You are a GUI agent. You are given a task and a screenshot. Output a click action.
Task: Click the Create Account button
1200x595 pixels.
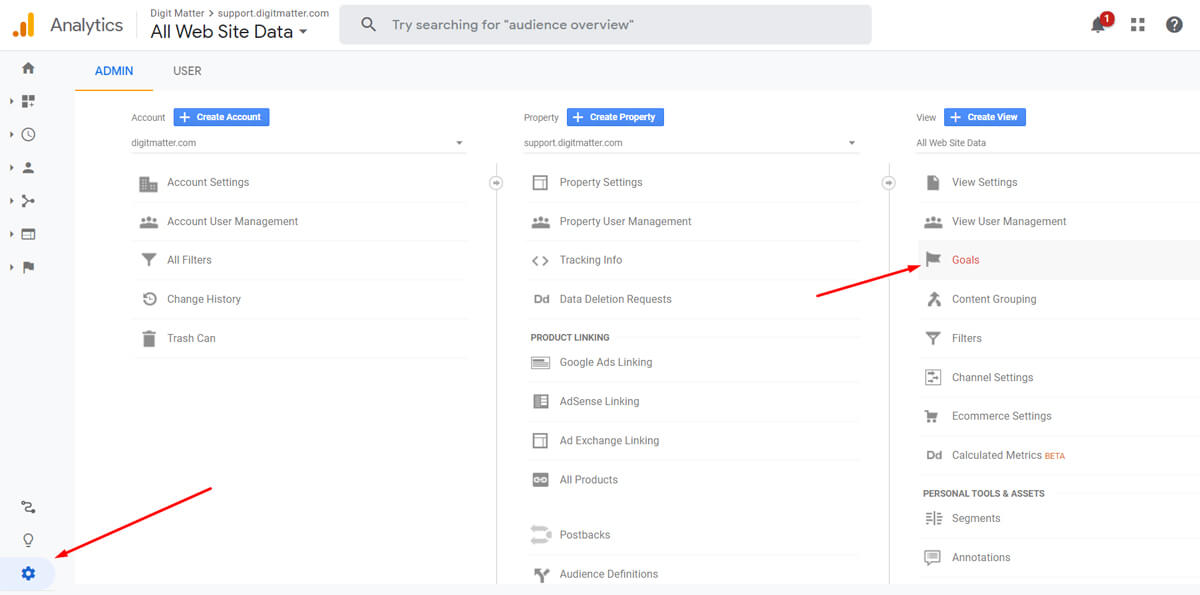click(x=221, y=117)
